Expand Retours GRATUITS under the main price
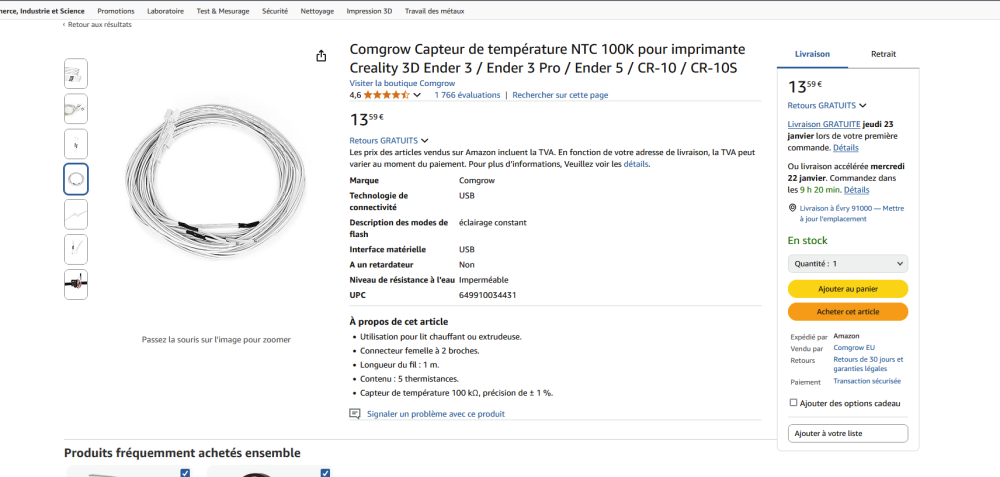The width and height of the screenshot is (1000, 477). pos(425,140)
